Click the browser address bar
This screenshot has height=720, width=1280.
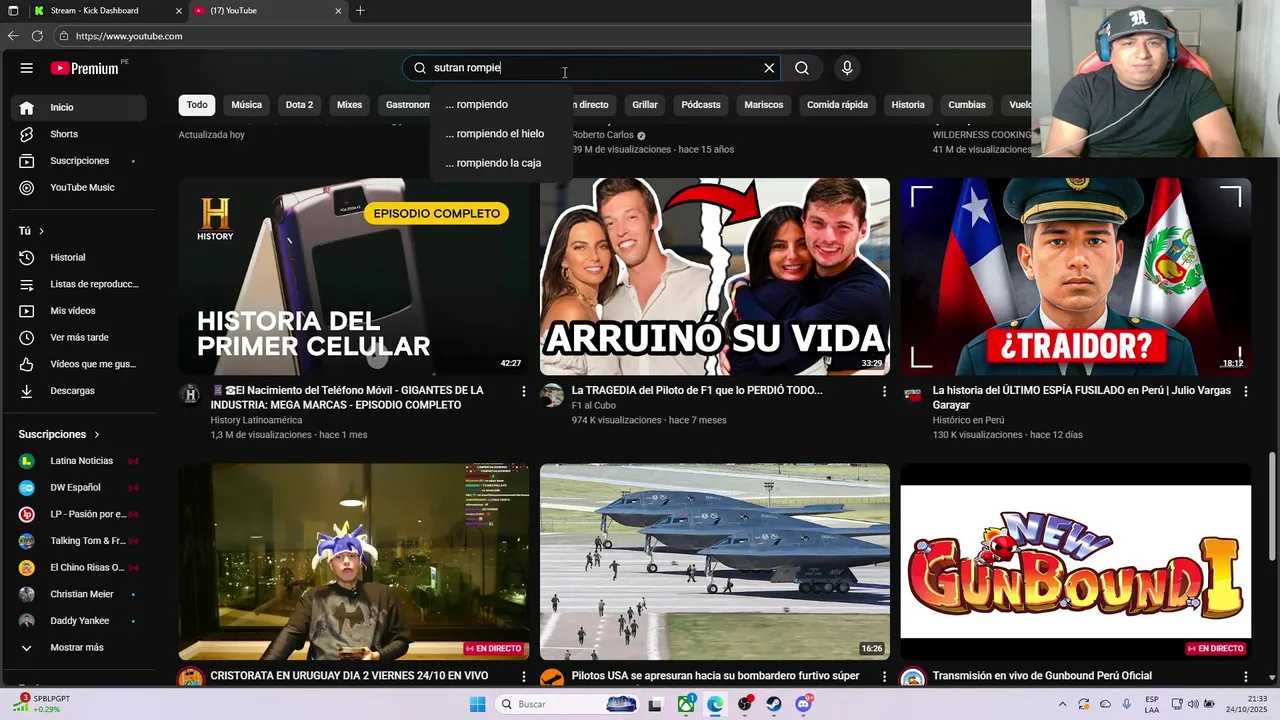[540, 36]
